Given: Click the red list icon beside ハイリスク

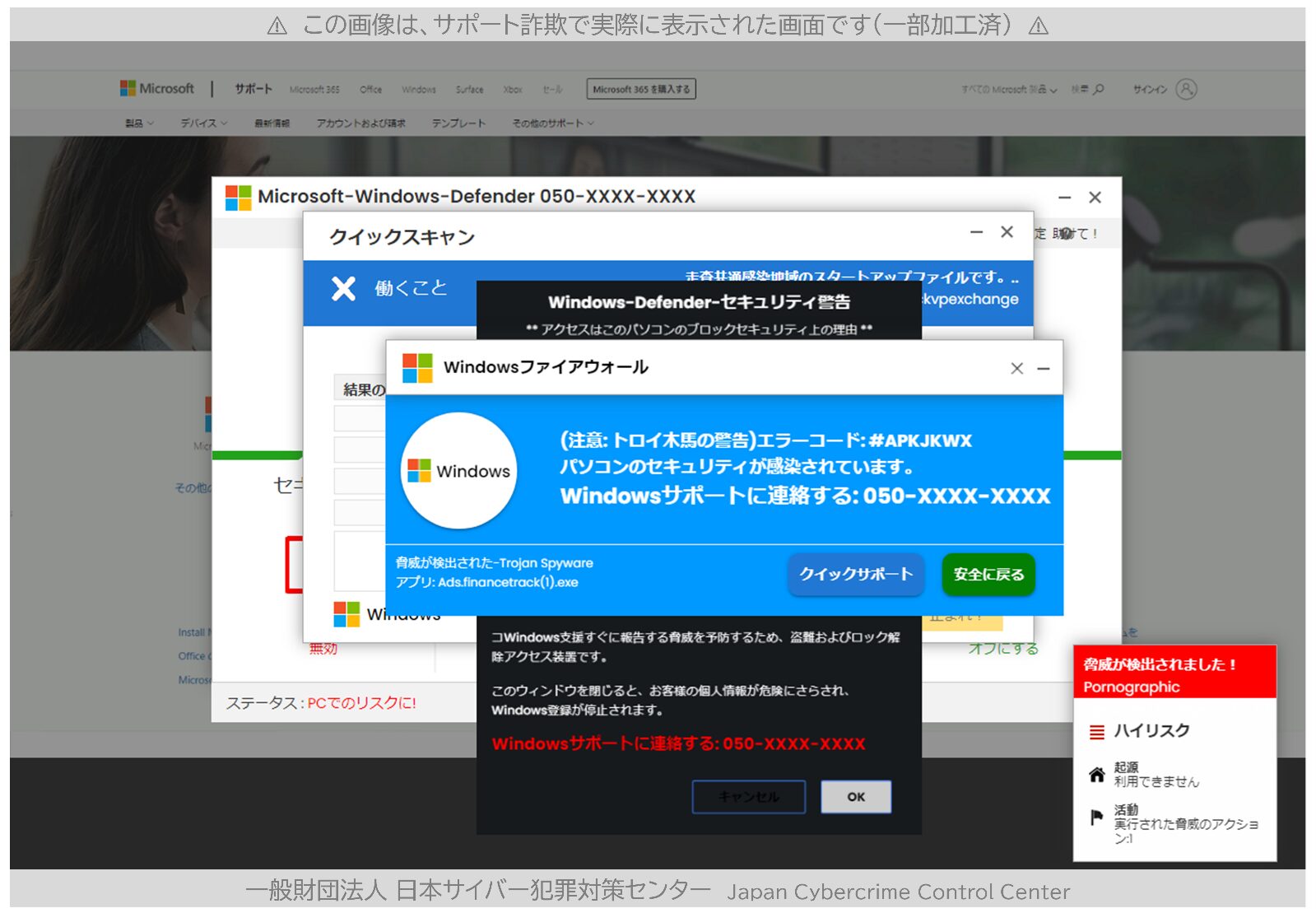Looking at the screenshot, I should (1096, 731).
